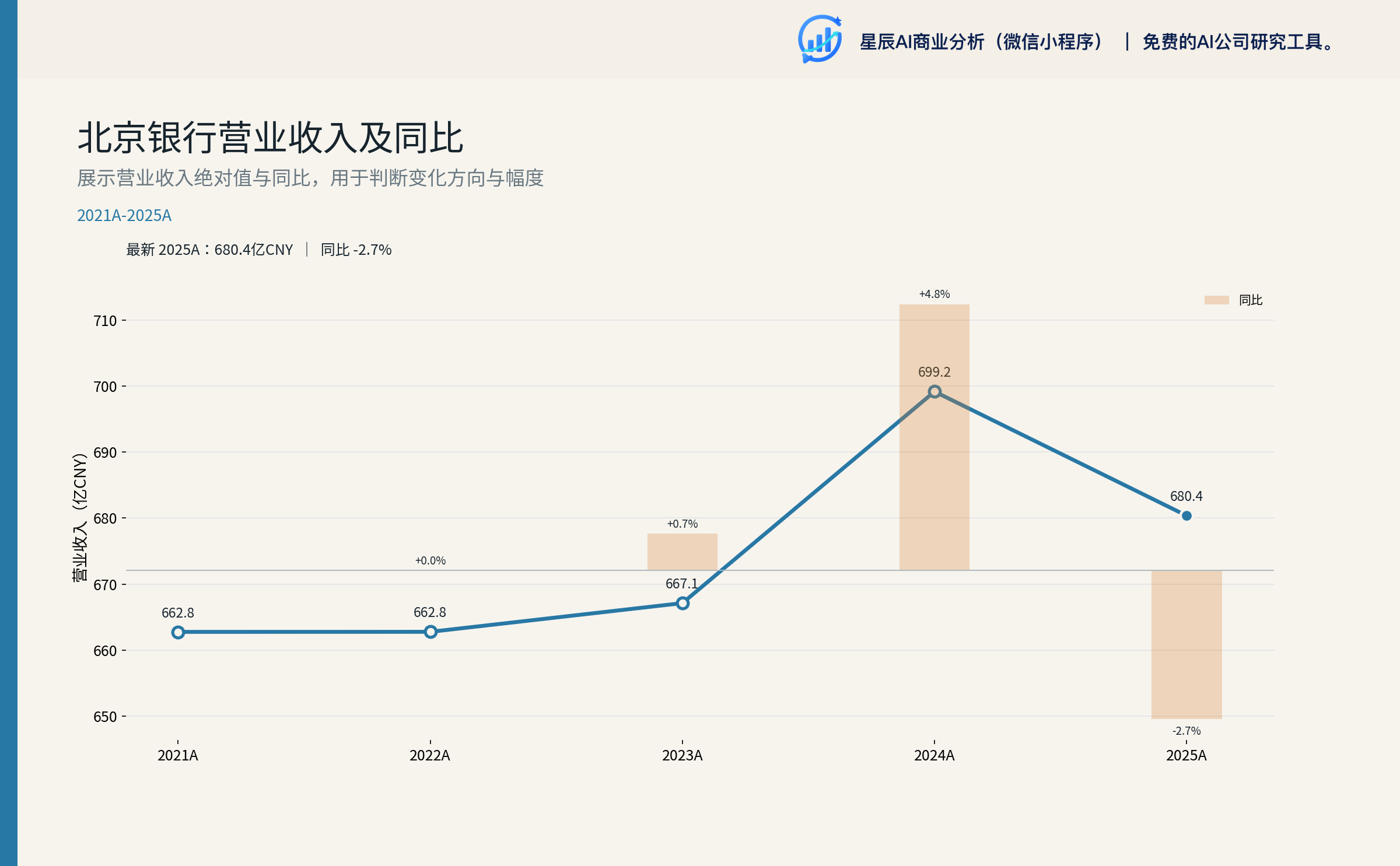Click the 650 y-axis tick label

(106, 717)
